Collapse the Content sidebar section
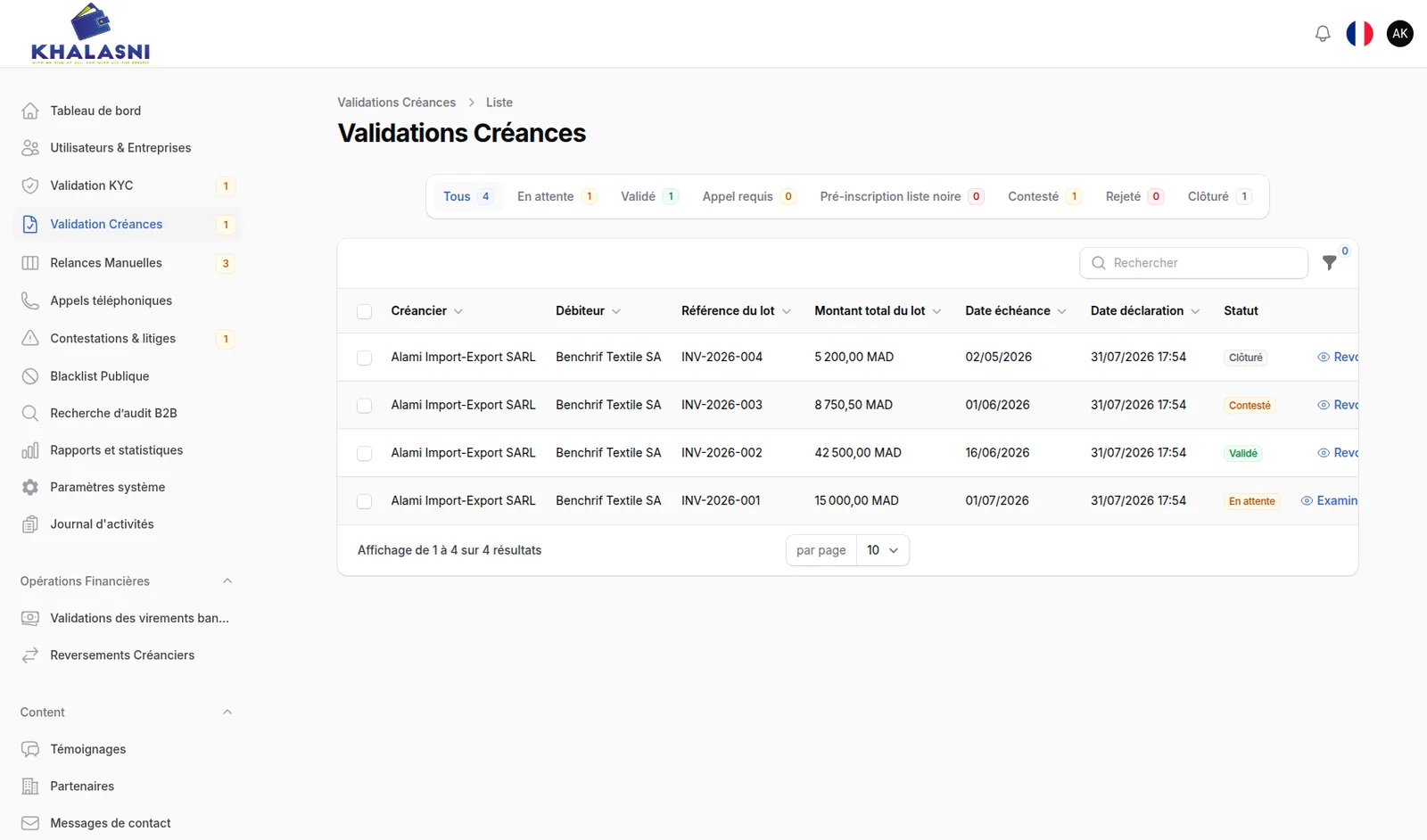This screenshot has width=1427, height=840. pos(227,712)
